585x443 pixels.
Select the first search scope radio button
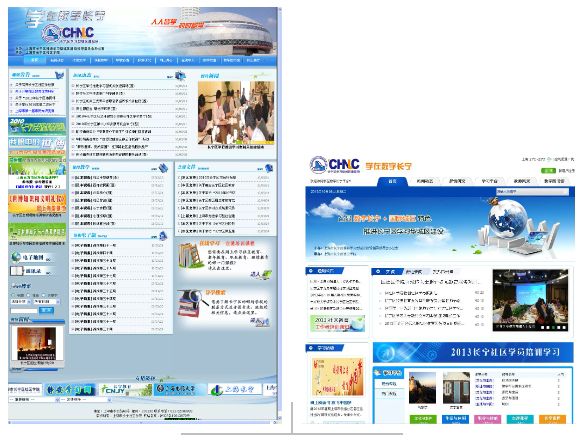(14, 295)
